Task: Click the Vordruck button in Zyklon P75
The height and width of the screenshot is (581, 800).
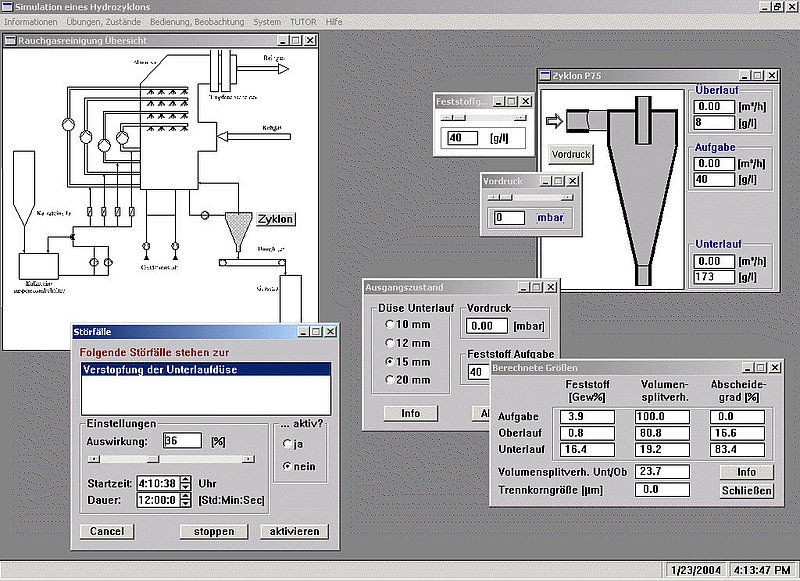Action: click(x=571, y=155)
